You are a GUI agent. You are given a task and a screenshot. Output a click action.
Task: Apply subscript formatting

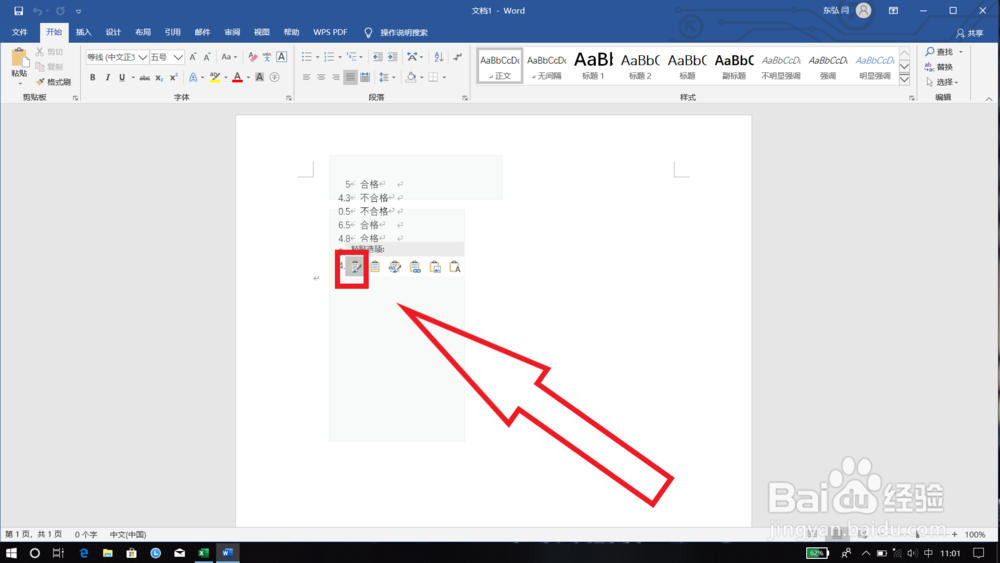(x=159, y=78)
